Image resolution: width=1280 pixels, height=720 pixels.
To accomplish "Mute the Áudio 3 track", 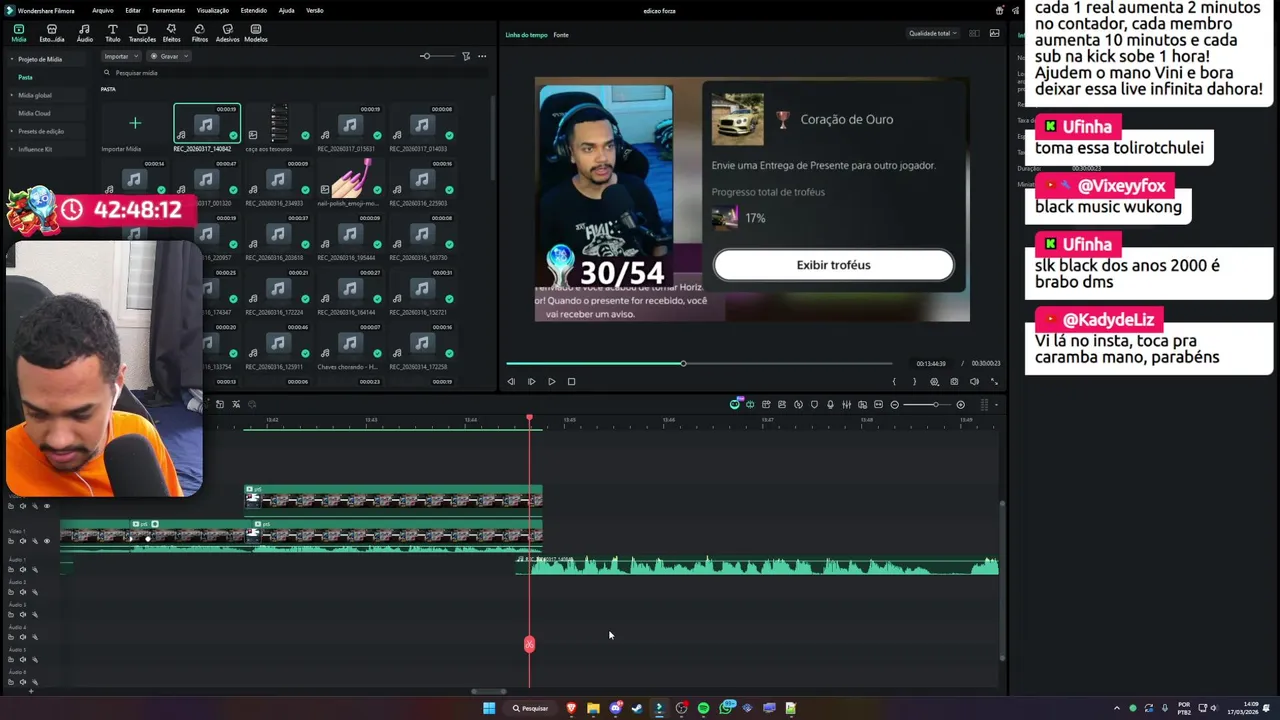I will point(23,615).
